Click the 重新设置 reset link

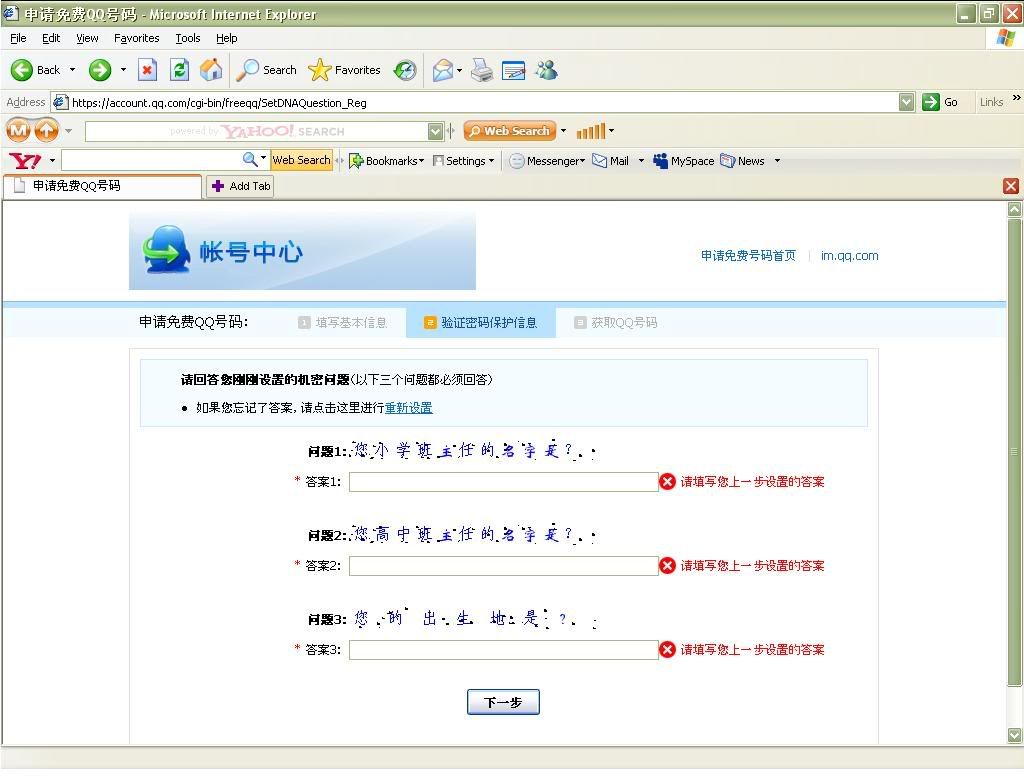click(408, 408)
